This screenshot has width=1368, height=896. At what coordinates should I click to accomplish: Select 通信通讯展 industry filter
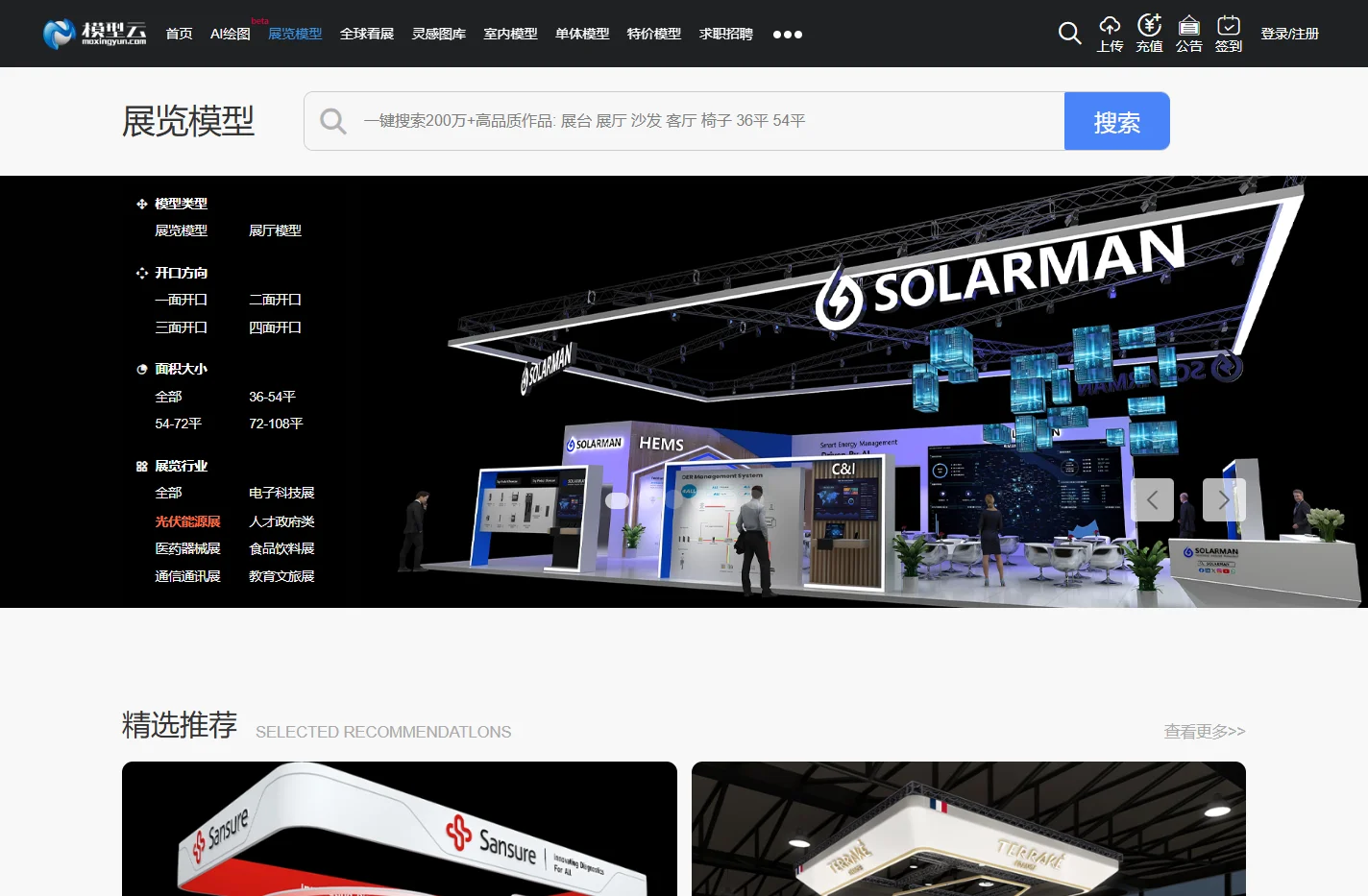188,576
